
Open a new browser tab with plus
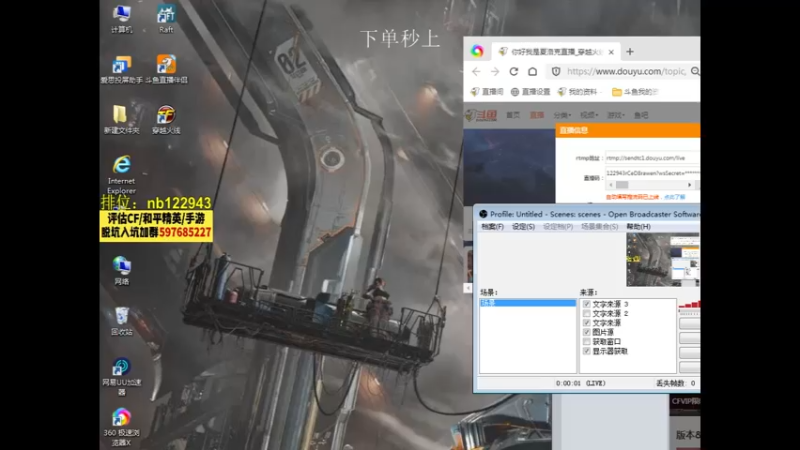coord(630,52)
